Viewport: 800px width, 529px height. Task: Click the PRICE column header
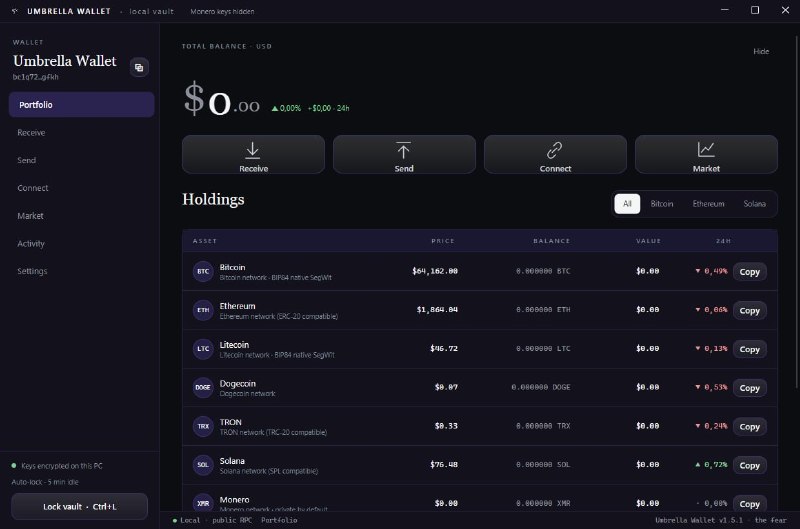point(442,241)
